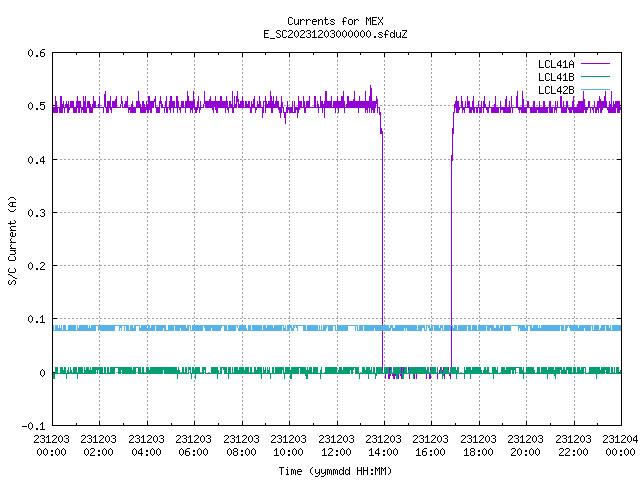
Task: Click the 231203 14:00 x-axis tick label
Action: pos(383,446)
